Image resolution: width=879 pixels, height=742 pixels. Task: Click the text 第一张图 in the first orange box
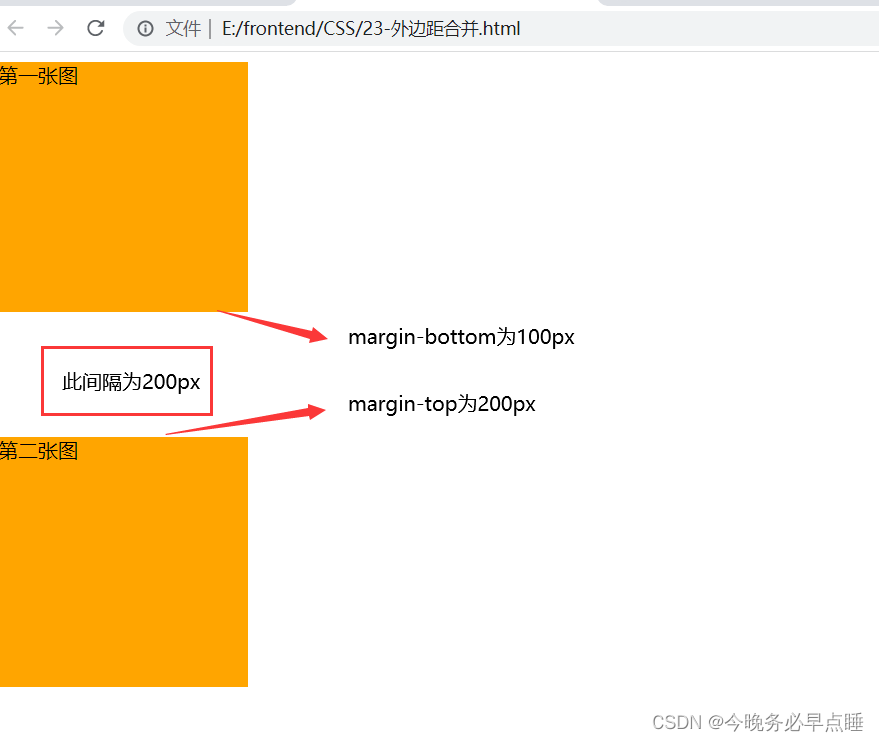tap(39, 76)
